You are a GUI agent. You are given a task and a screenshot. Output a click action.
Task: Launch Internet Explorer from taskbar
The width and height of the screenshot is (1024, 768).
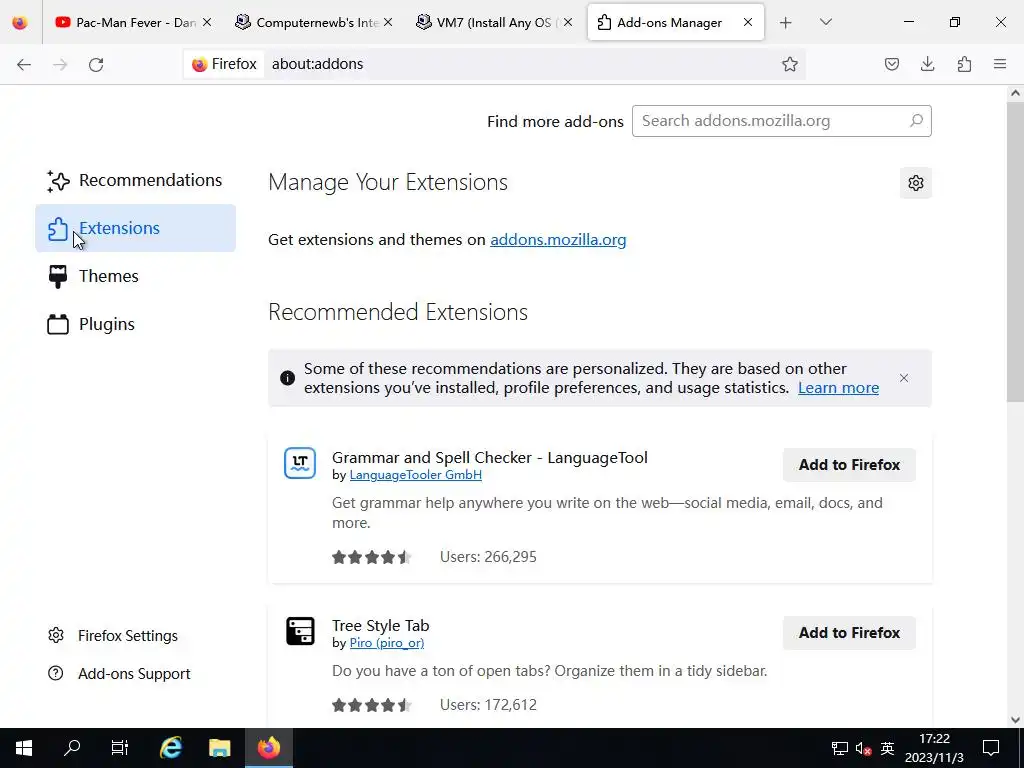[x=171, y=748]
